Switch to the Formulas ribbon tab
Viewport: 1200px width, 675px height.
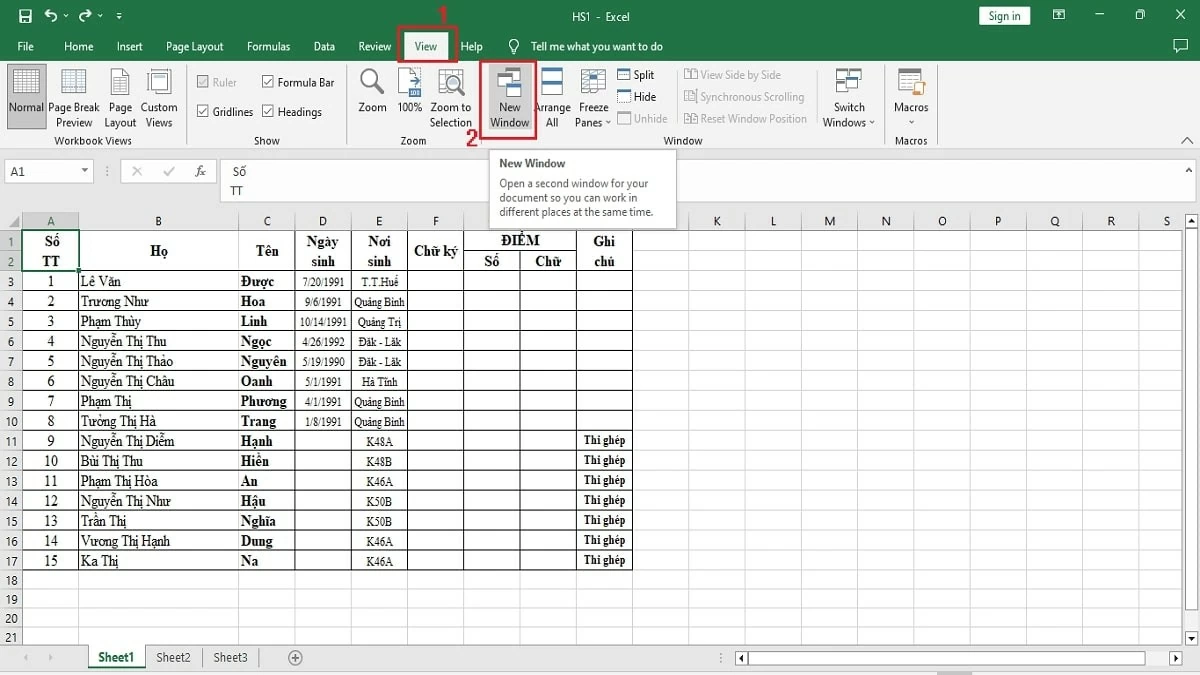pyautogui.click(x=268, y=46)
